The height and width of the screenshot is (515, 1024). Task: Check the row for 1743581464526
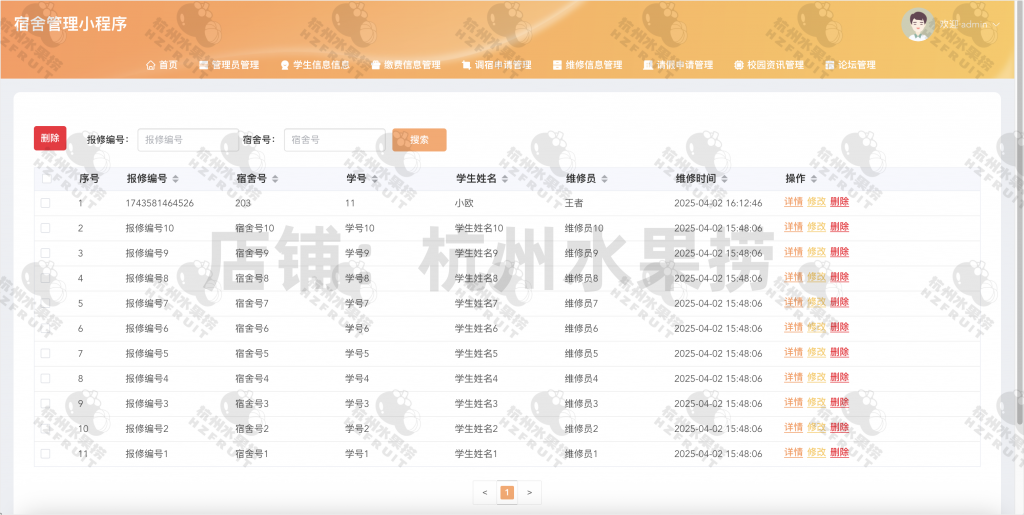pyautogui.click(x=46, y=203)
